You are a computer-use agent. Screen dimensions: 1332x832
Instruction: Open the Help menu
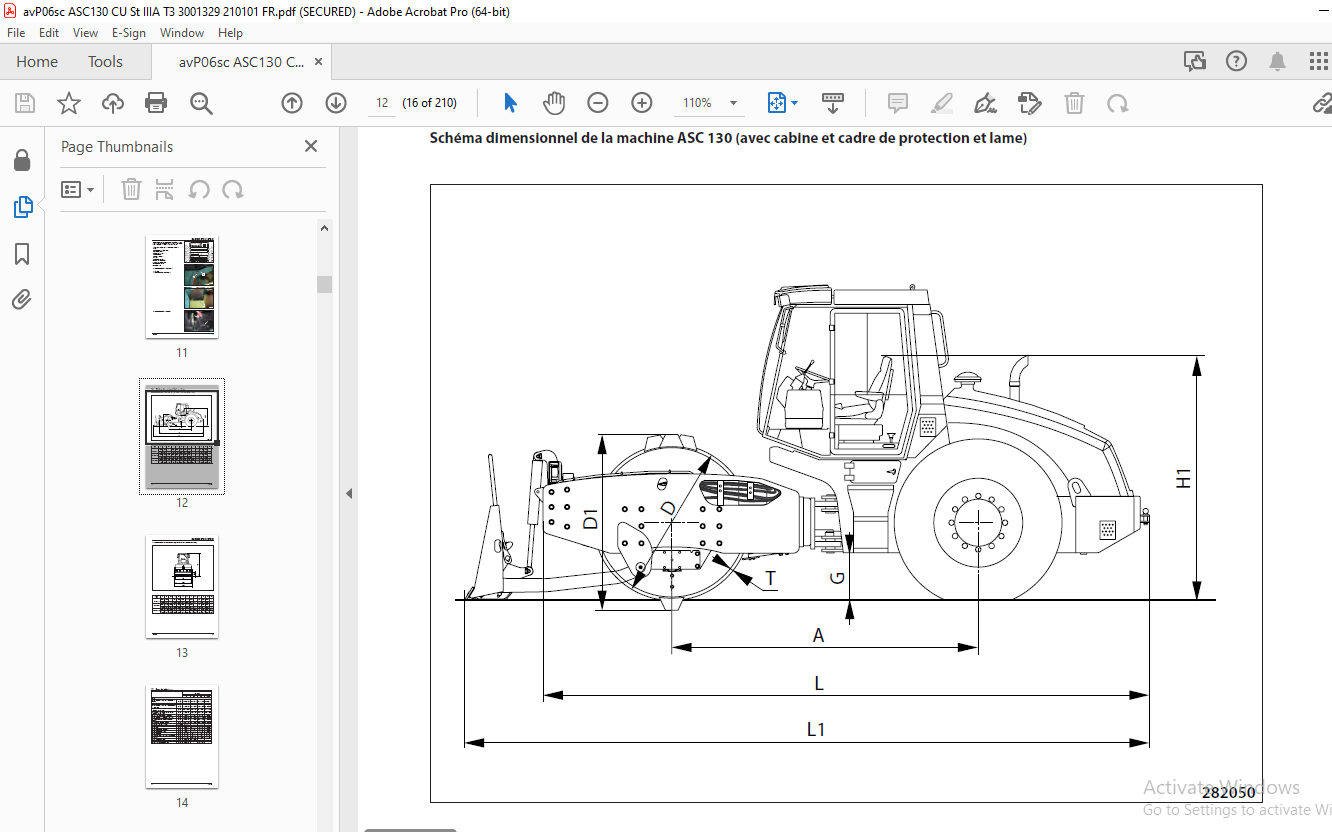[x=230, y=33]
